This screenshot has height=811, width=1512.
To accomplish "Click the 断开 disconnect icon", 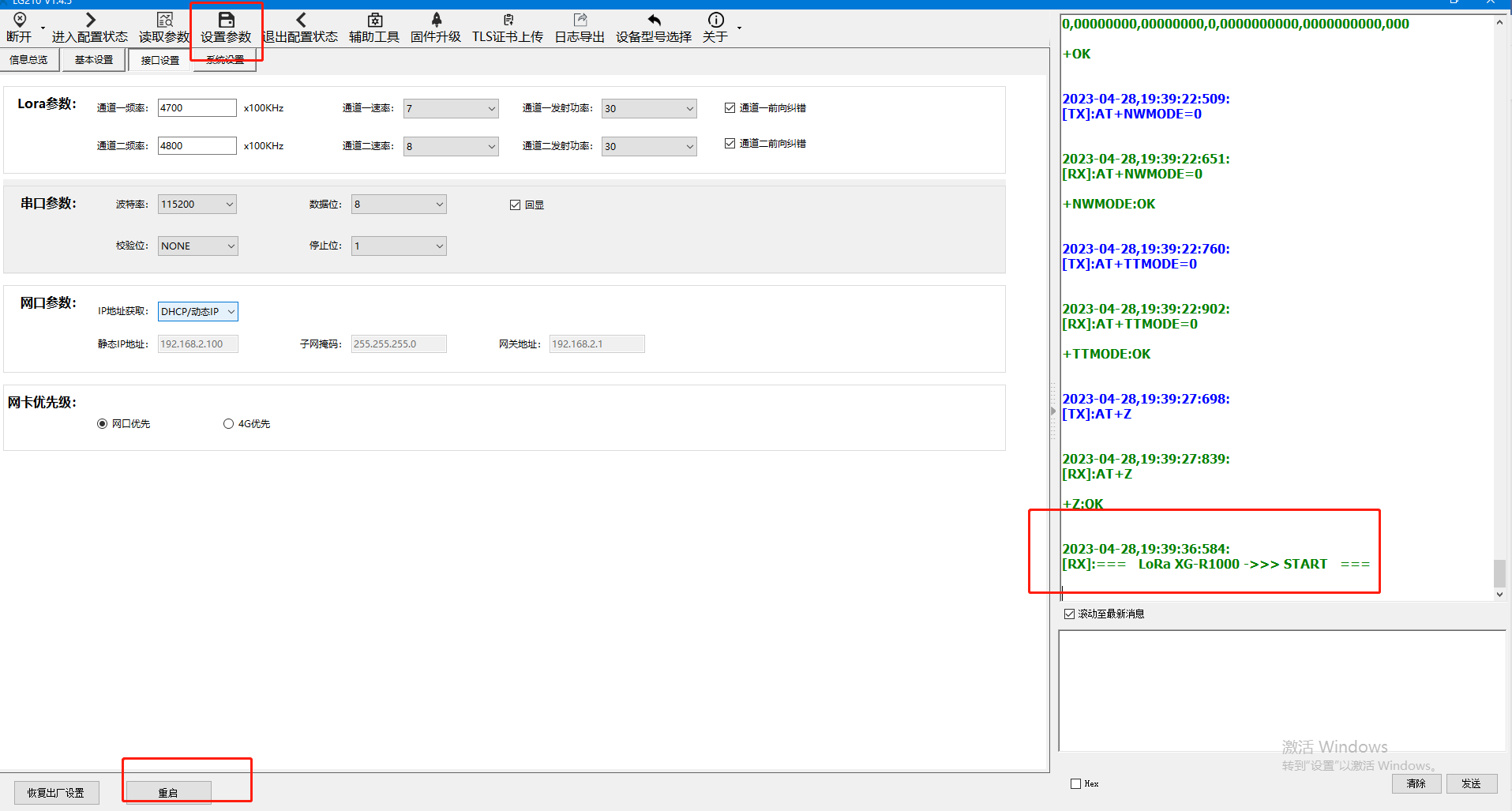I will (20, 20).
